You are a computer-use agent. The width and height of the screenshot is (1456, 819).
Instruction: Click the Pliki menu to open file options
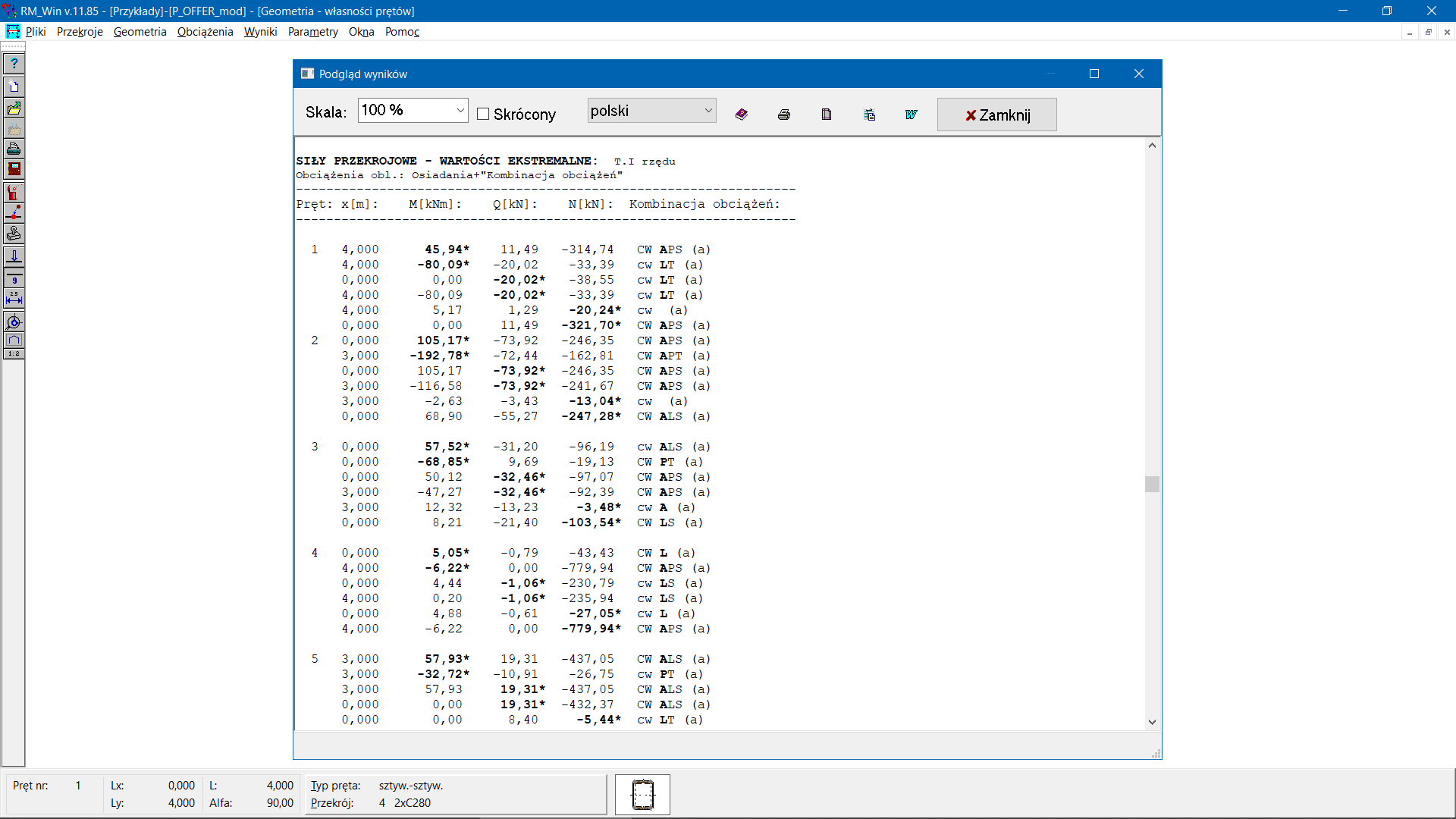pyautogui.click(x=36, y=31)
